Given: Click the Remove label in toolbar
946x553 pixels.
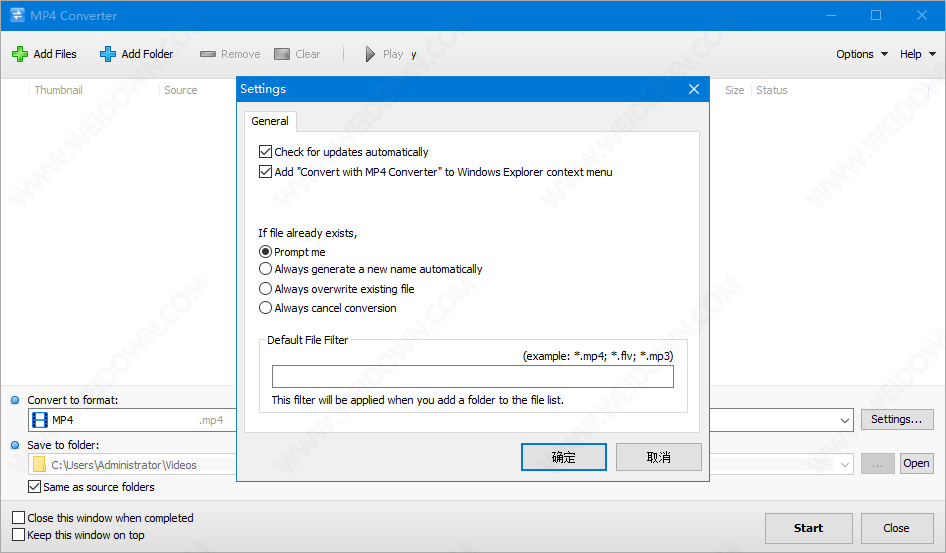Looking at the screenshot, I should (241, 54).
